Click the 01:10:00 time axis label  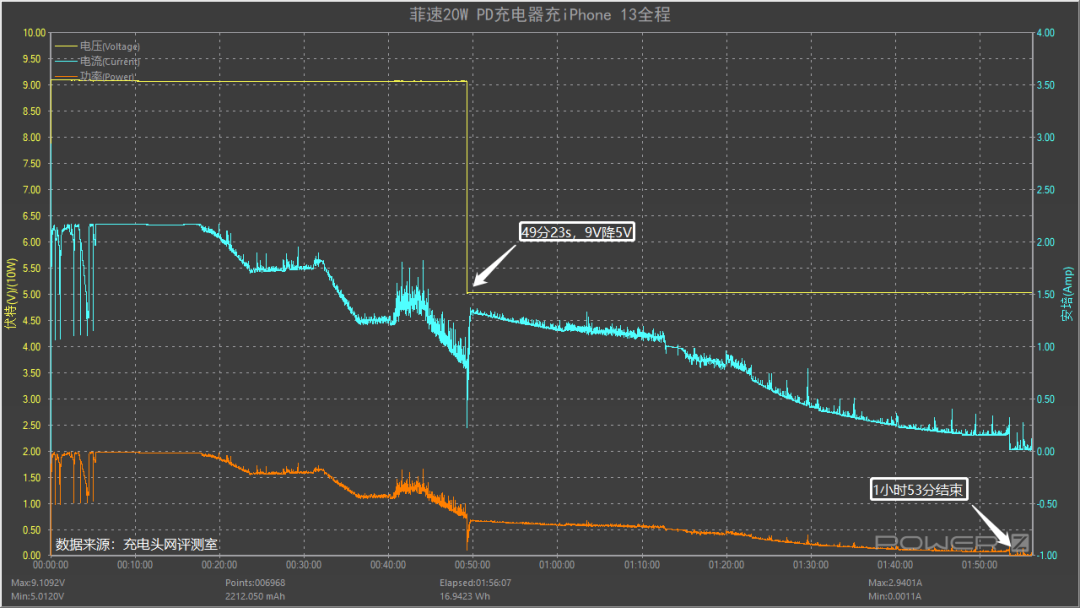[642, 565]
